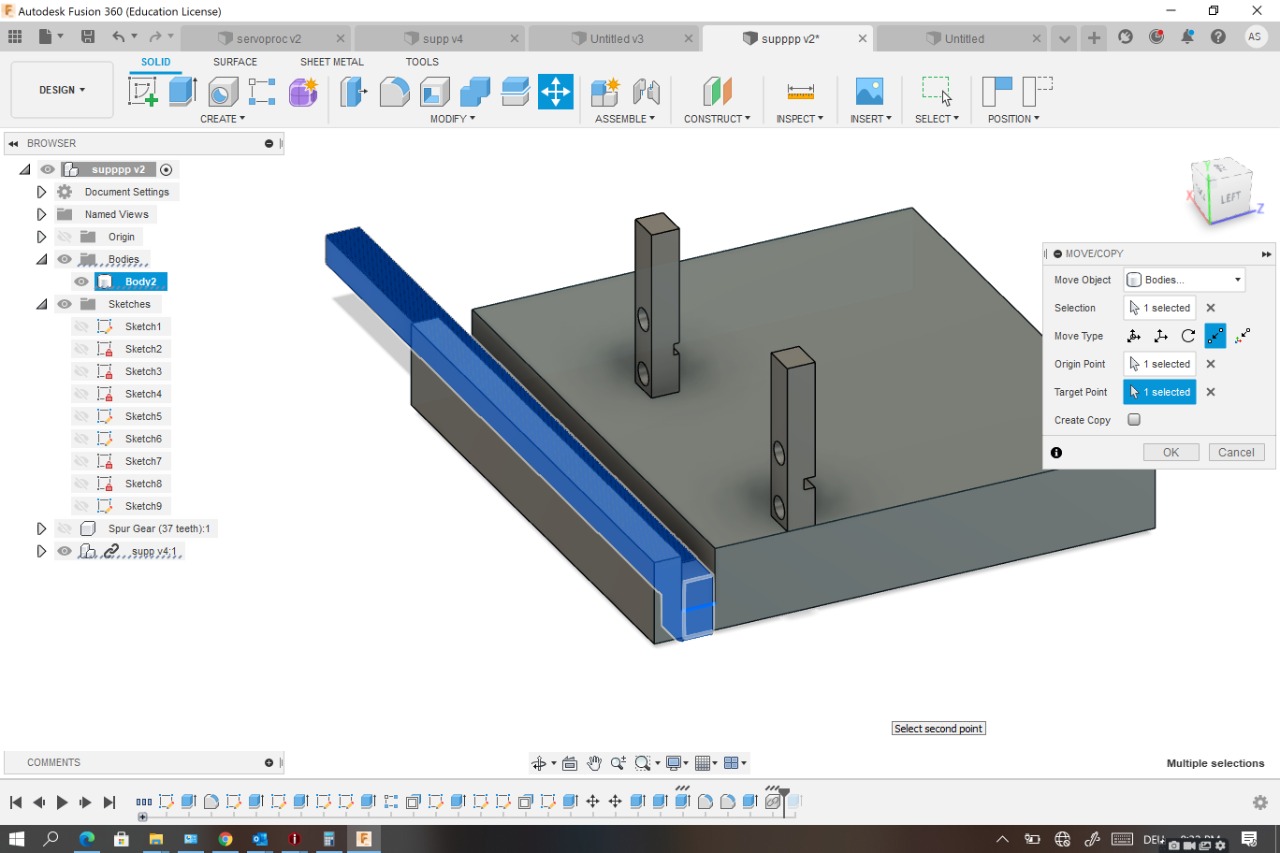Click the Combine tool icon

coord(475,92)
